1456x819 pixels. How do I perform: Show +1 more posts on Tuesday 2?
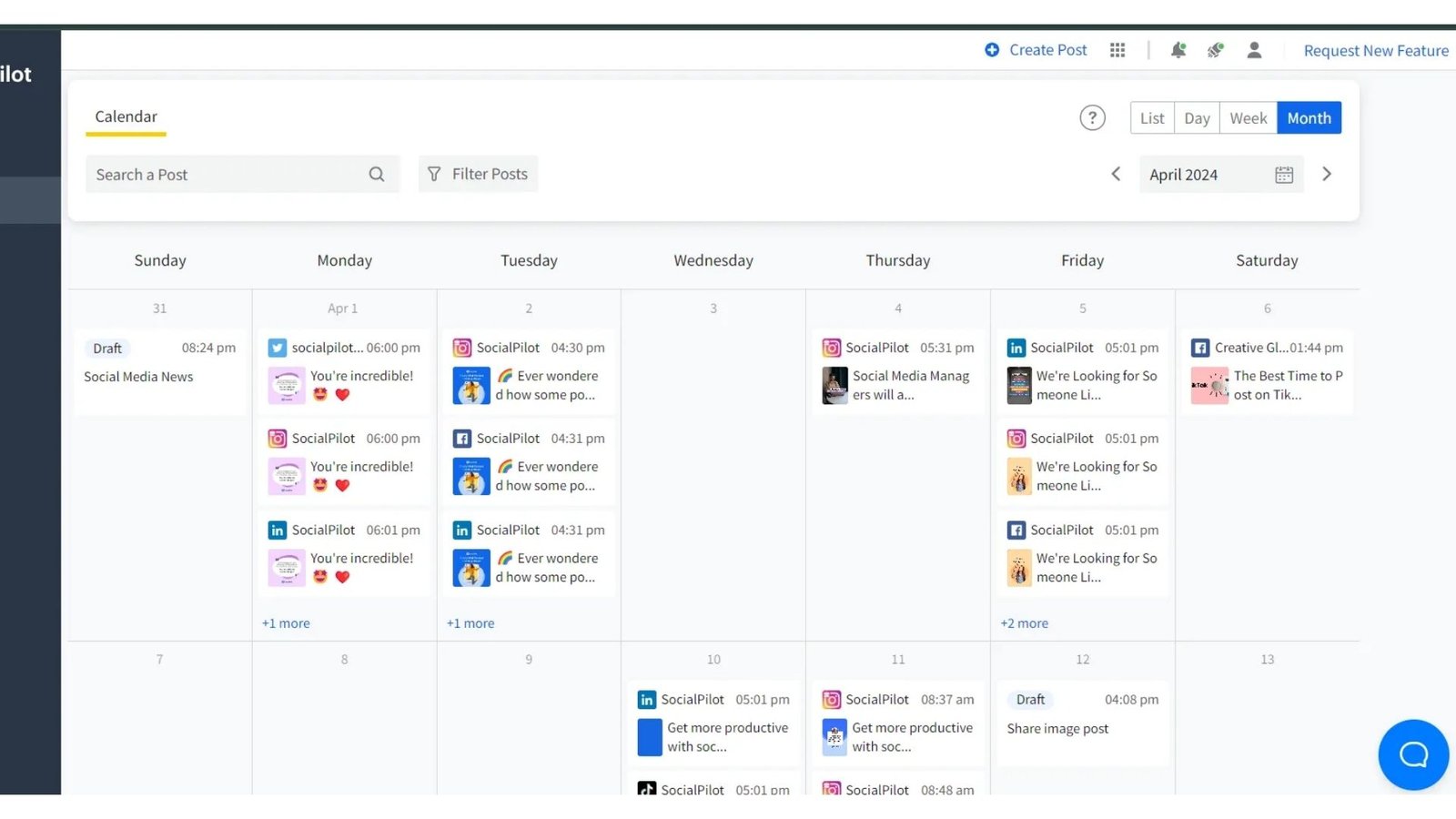[x=470, y=623]
